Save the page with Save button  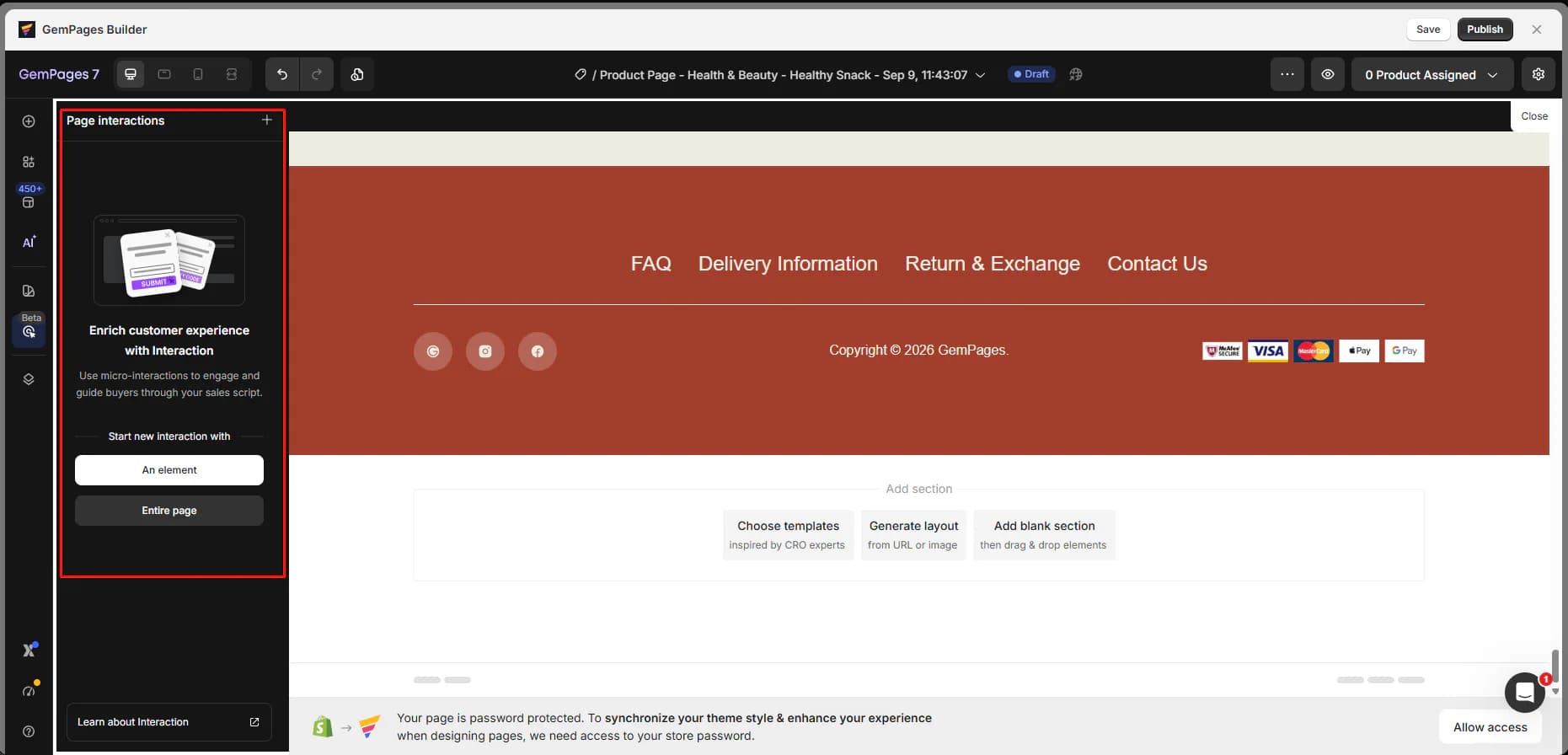(x=1428, y=29)
